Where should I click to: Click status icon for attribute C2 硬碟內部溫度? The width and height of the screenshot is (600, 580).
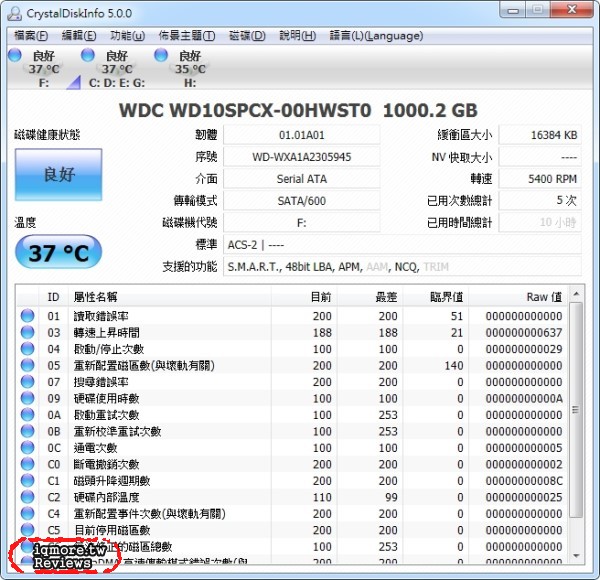point(27,497)
